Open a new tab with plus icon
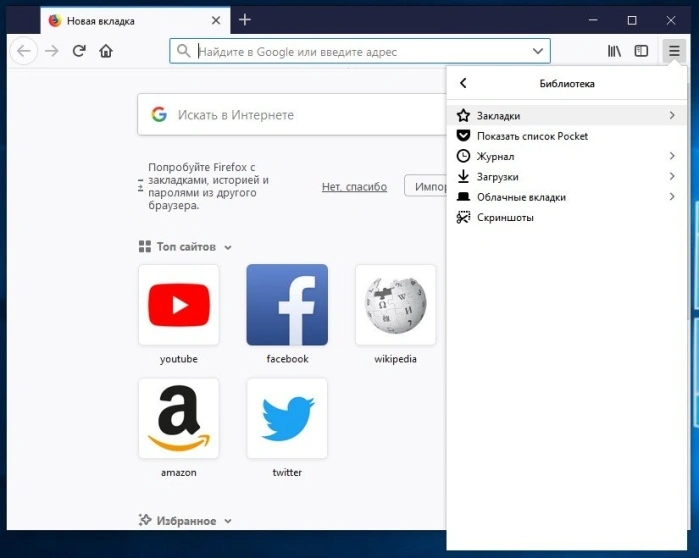The height and width of the screenshot is (558, 699). 245,20
